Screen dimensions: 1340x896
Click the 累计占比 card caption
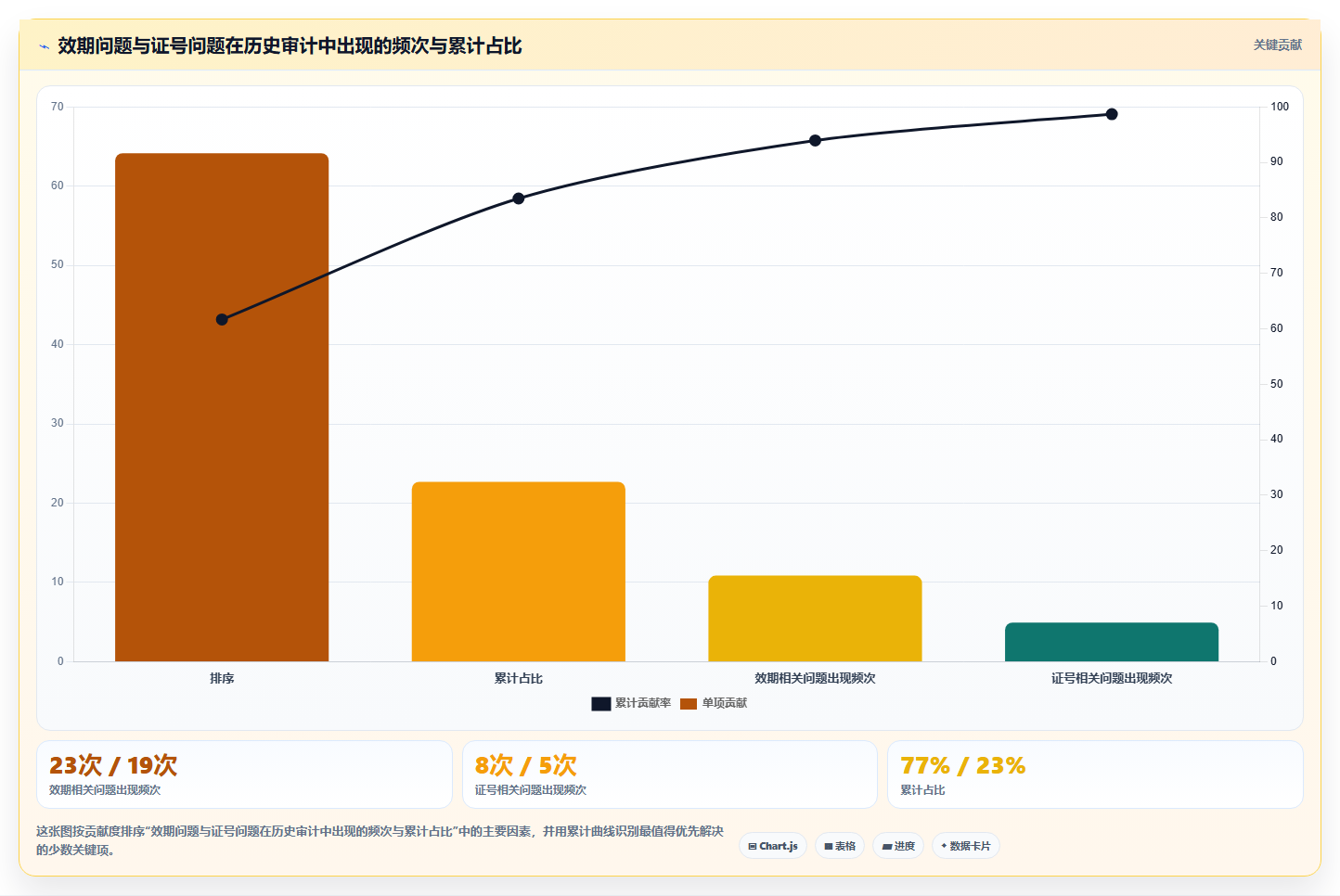pyautogui.click(x=922, y=790)
